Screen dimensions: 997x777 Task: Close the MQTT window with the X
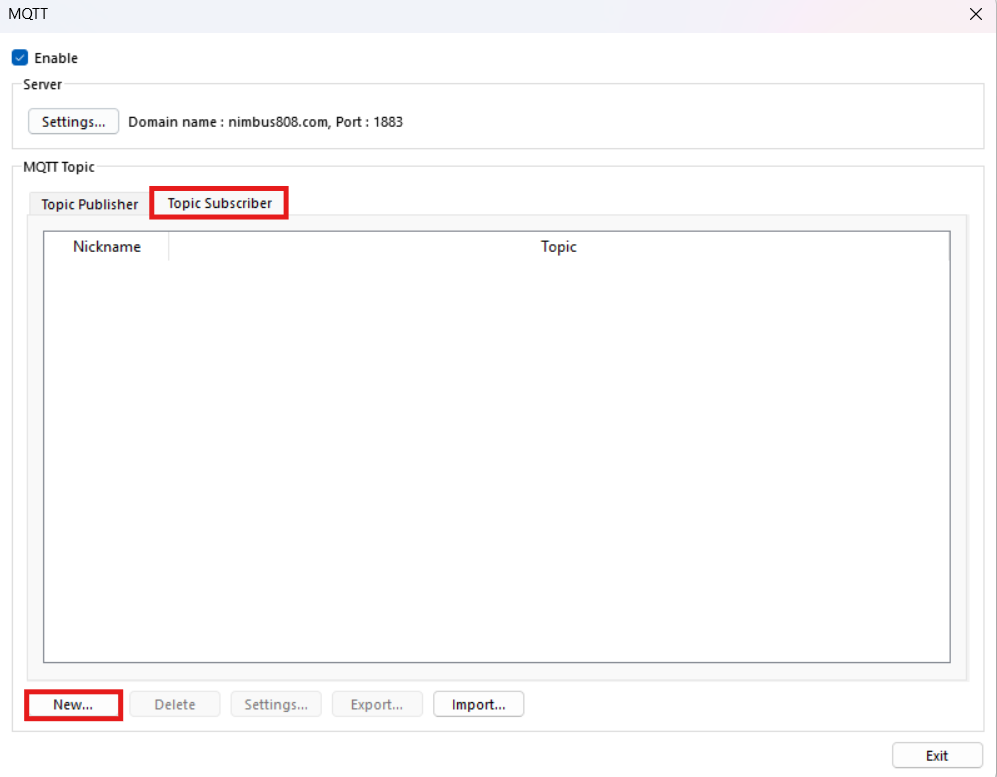tap(975, 14)
